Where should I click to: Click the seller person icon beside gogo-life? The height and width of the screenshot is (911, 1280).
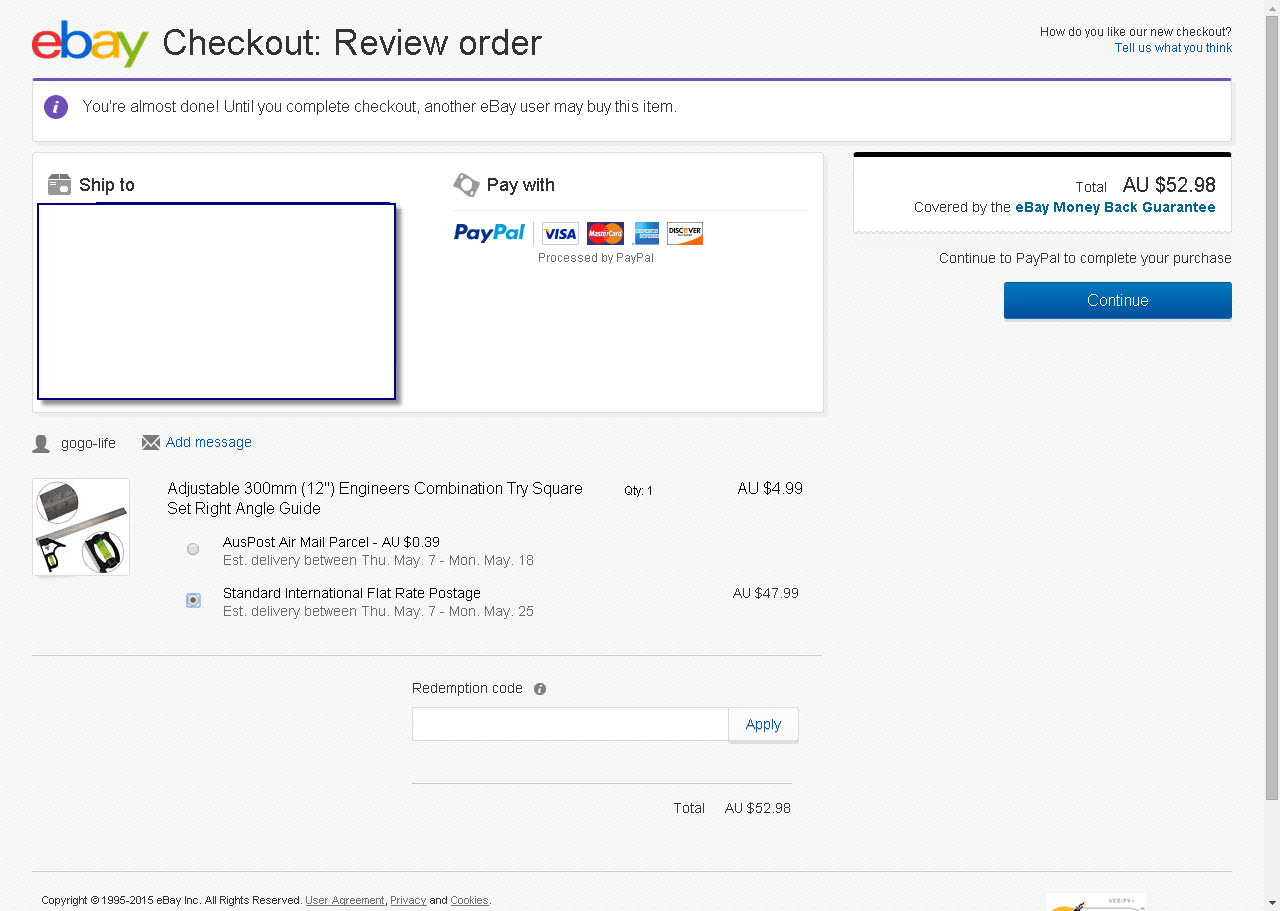coord(41,443)
